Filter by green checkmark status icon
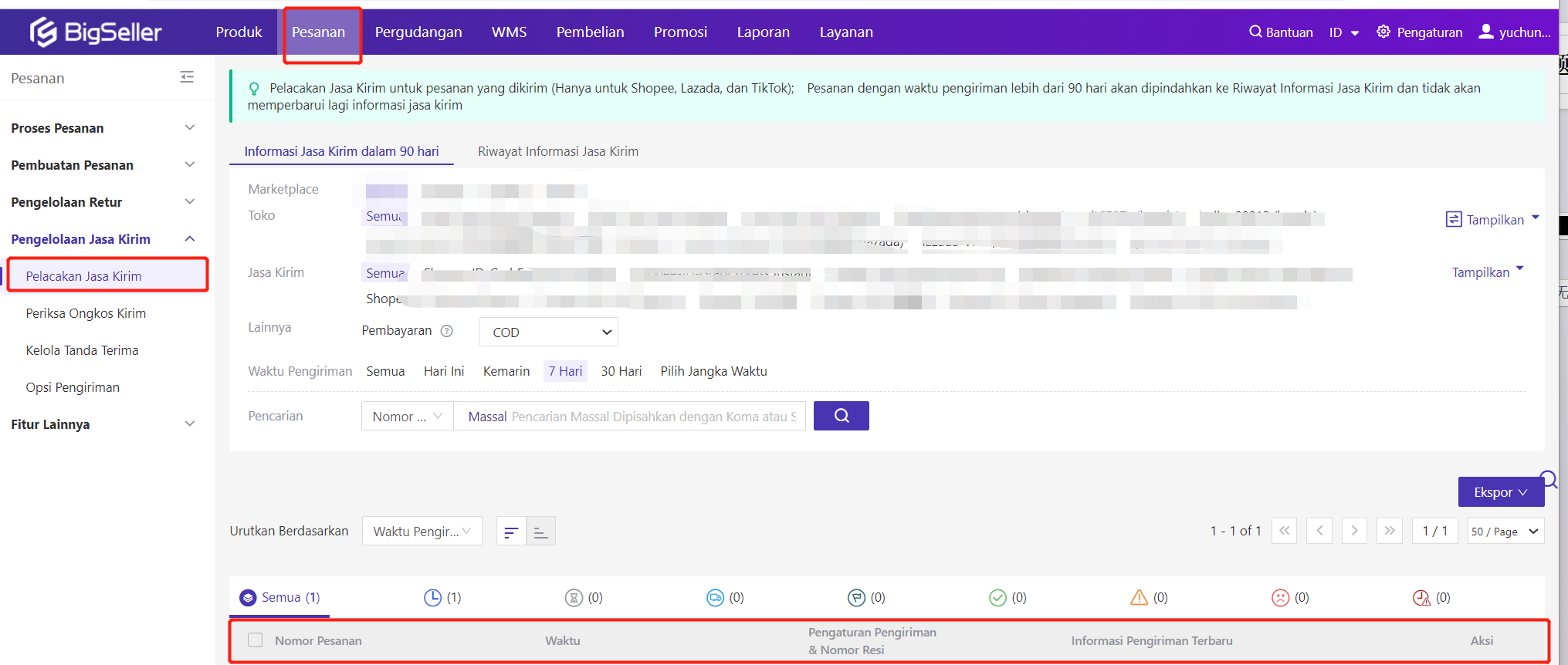The height and width of the screenshot is (665, 1568). point(997,597)
